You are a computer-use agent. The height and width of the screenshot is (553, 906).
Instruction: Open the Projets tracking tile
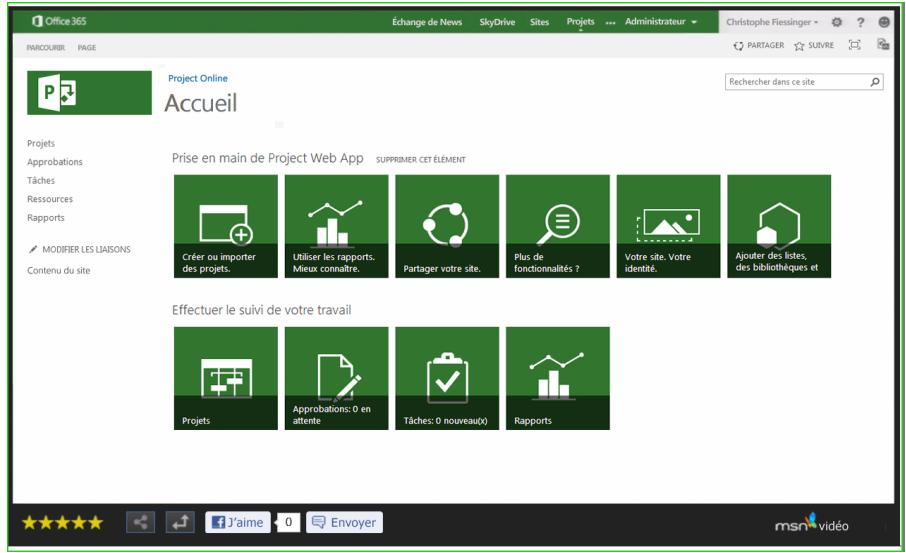(x=226, y=378)
